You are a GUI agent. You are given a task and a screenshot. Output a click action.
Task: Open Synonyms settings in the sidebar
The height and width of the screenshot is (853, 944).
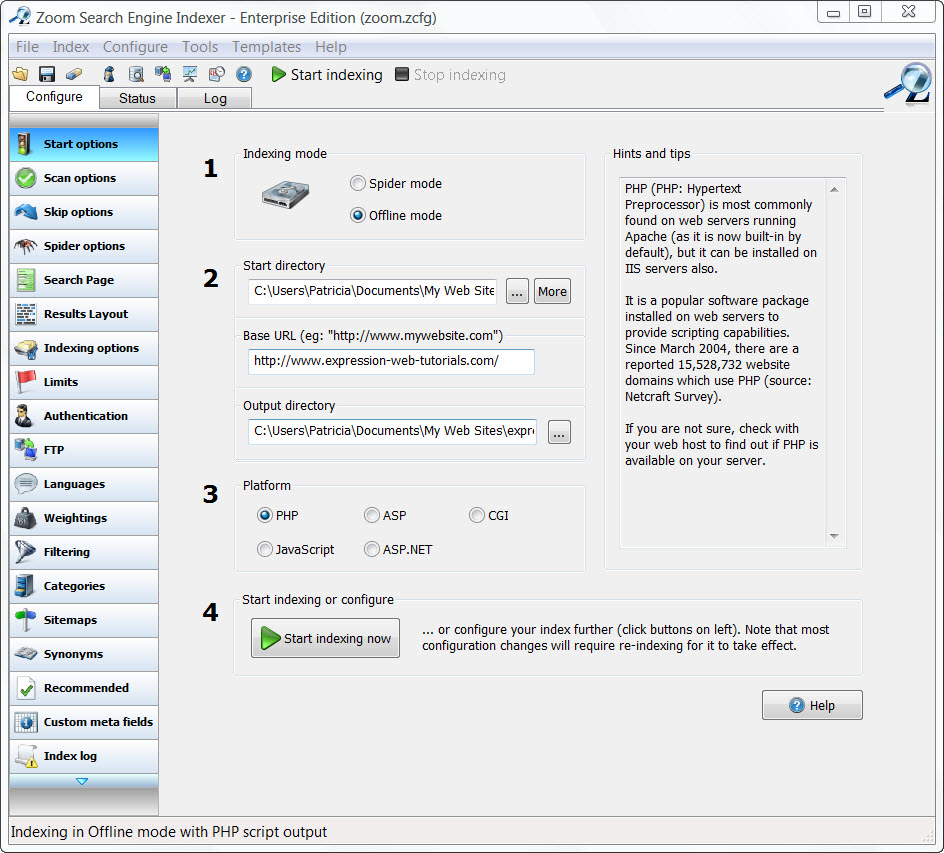coord(84,654)
